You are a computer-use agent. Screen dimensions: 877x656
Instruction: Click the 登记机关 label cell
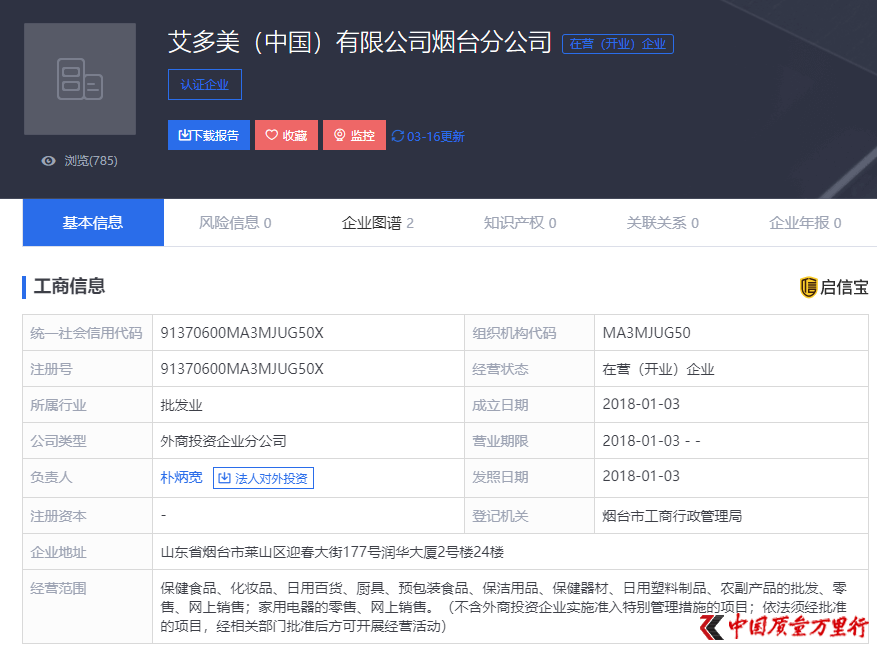click(x=530, y=516)
